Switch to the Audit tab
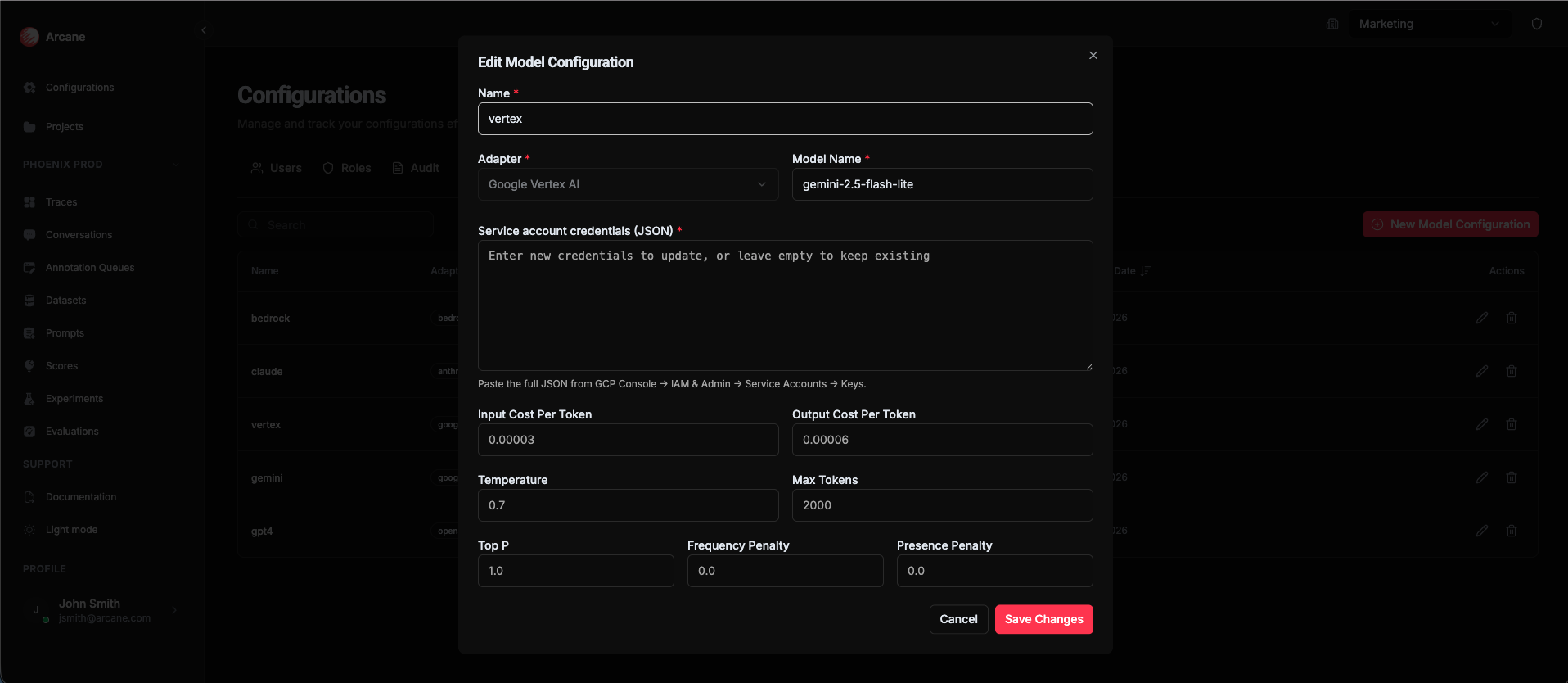This screenshot has height=683, width=1568. (416, 168)
